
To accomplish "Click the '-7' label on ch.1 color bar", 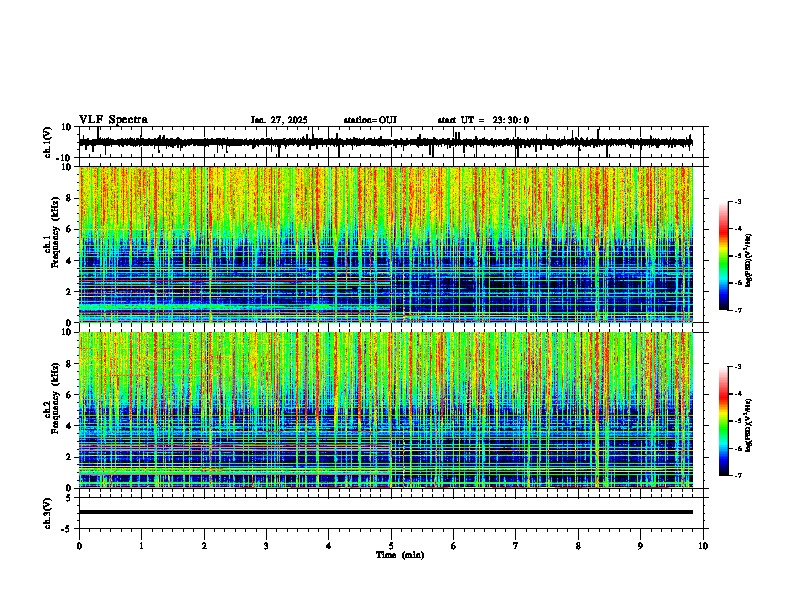I will click(737, 310).
